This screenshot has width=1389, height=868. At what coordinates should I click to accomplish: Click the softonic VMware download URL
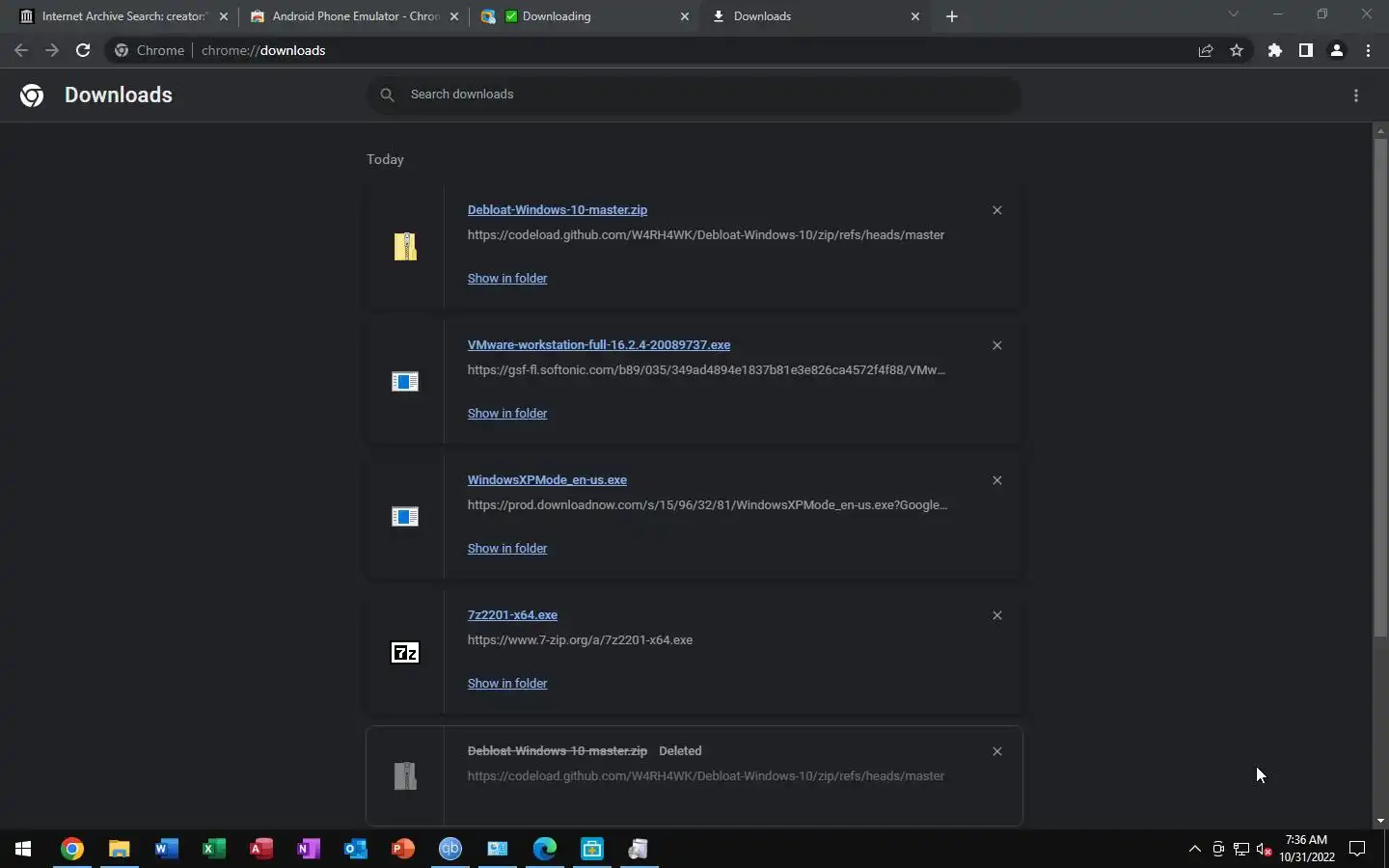(706, 369)
